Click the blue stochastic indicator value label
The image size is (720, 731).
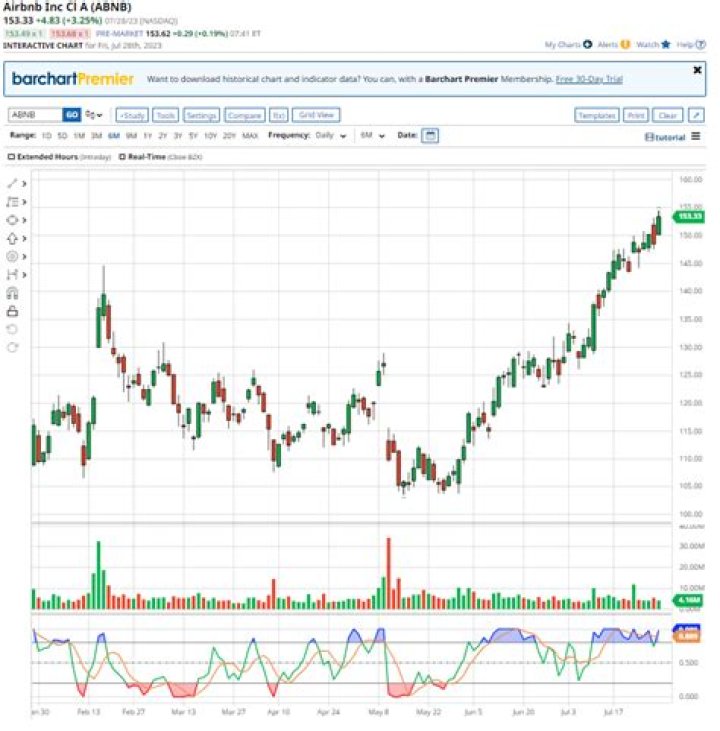click(x=686, y=628)
